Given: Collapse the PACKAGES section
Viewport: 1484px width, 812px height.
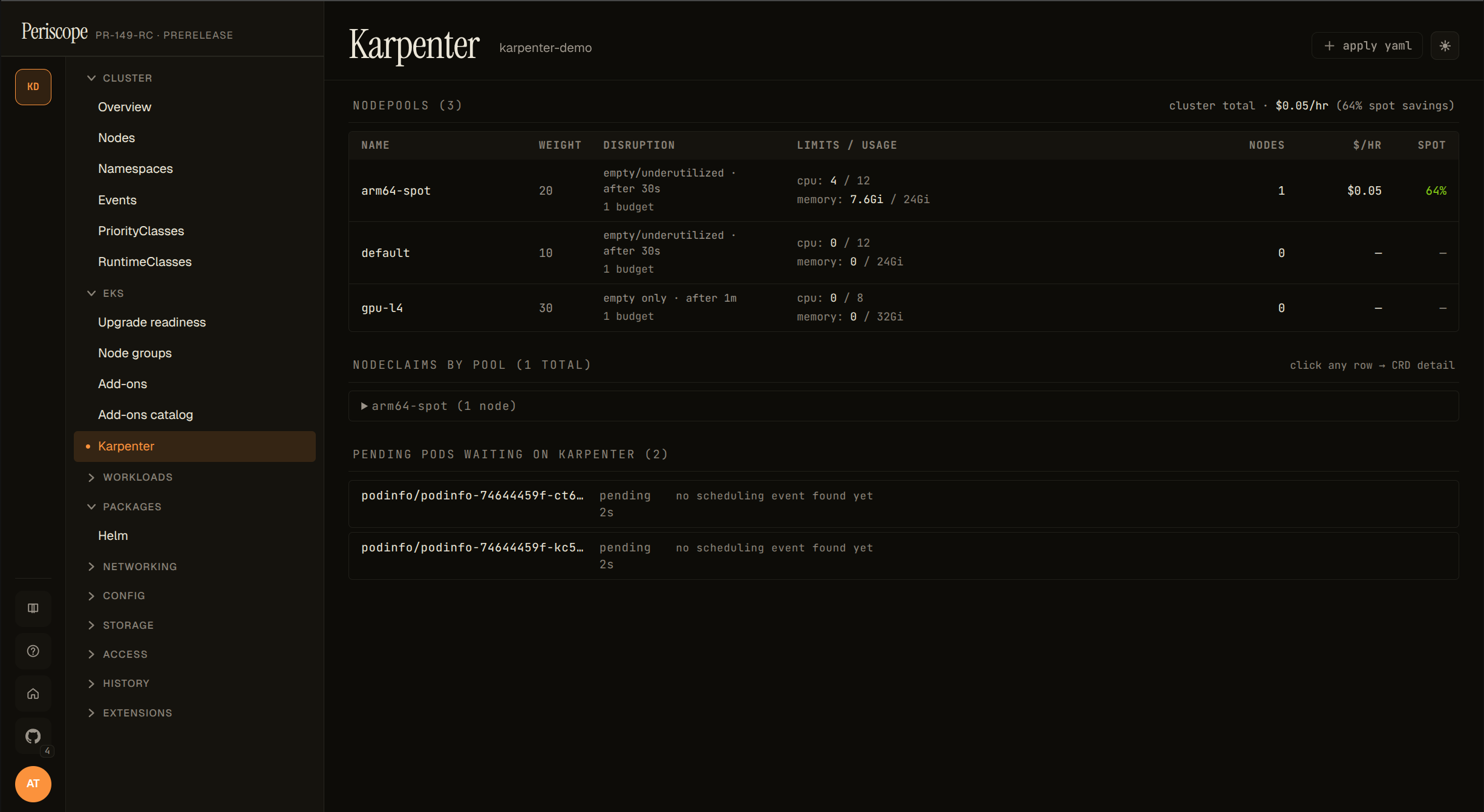Looking at the screenshot, I should point(125,507).
